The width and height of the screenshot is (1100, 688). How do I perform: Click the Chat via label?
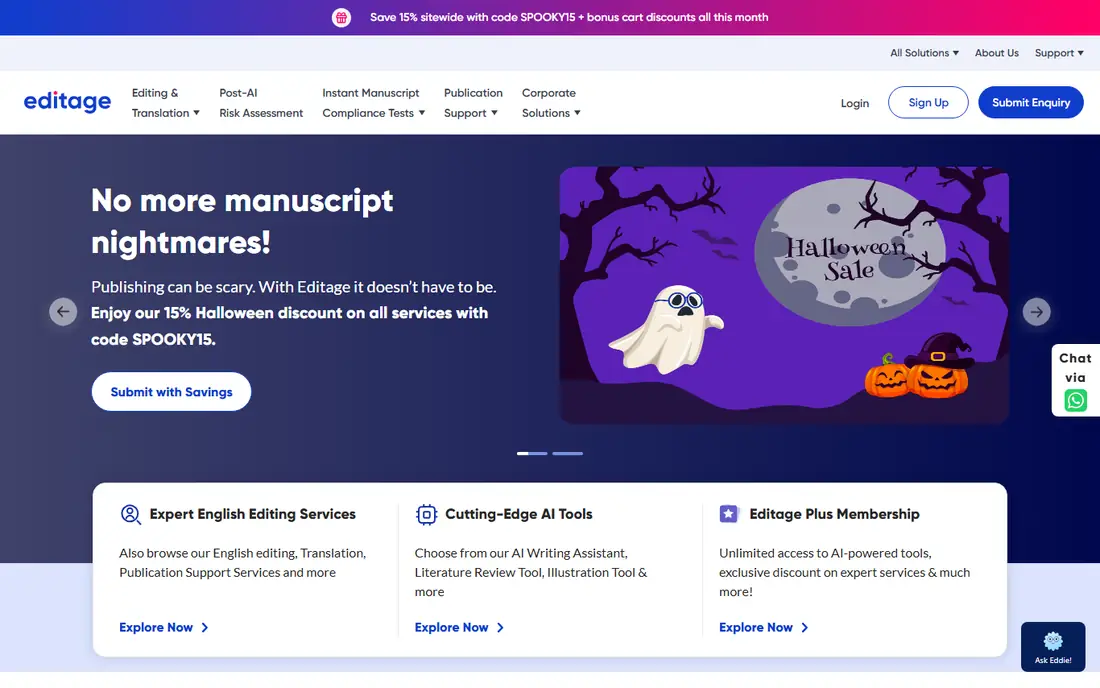tap(1075, 367)
